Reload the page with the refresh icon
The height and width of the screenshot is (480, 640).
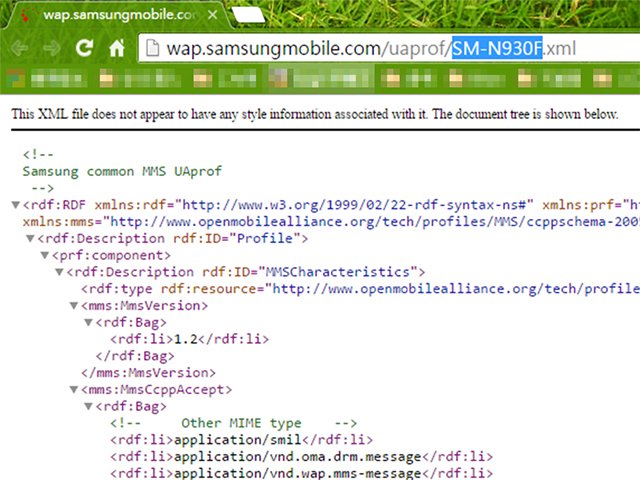(x=84, y=48)
